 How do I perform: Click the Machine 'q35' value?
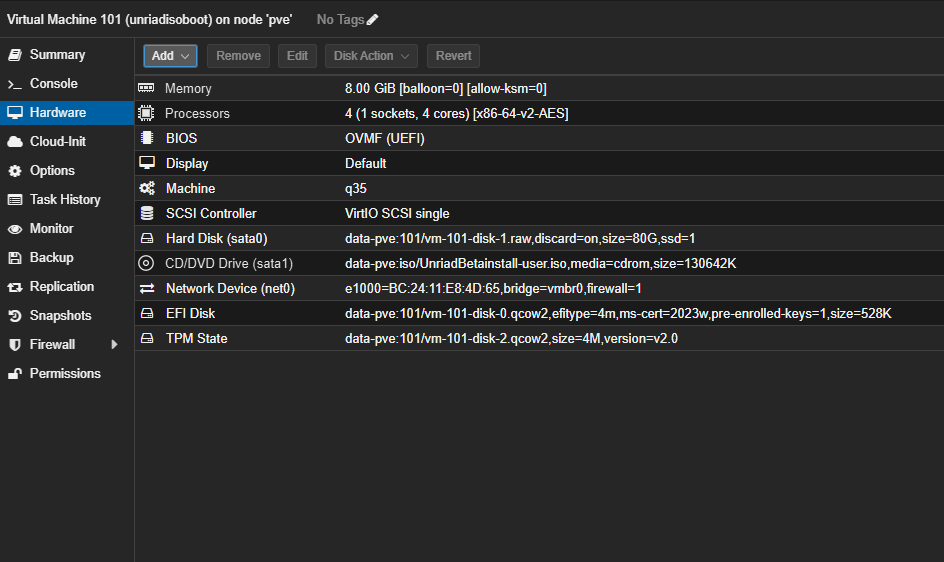(356, 189)
